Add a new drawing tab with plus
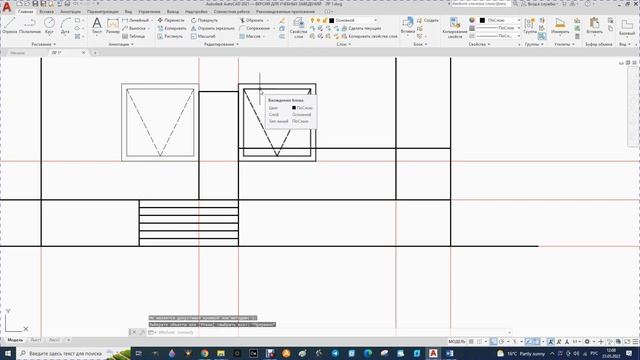Viewport: 640px width, 360px height. coord(95,53)
